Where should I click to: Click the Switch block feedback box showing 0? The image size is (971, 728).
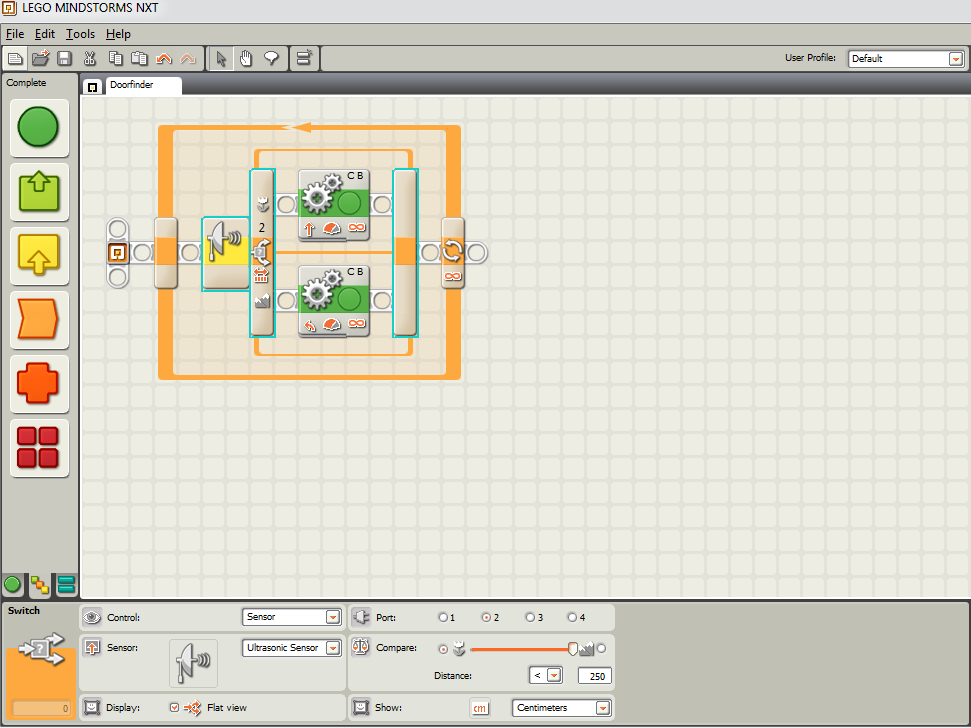(41, 708)
